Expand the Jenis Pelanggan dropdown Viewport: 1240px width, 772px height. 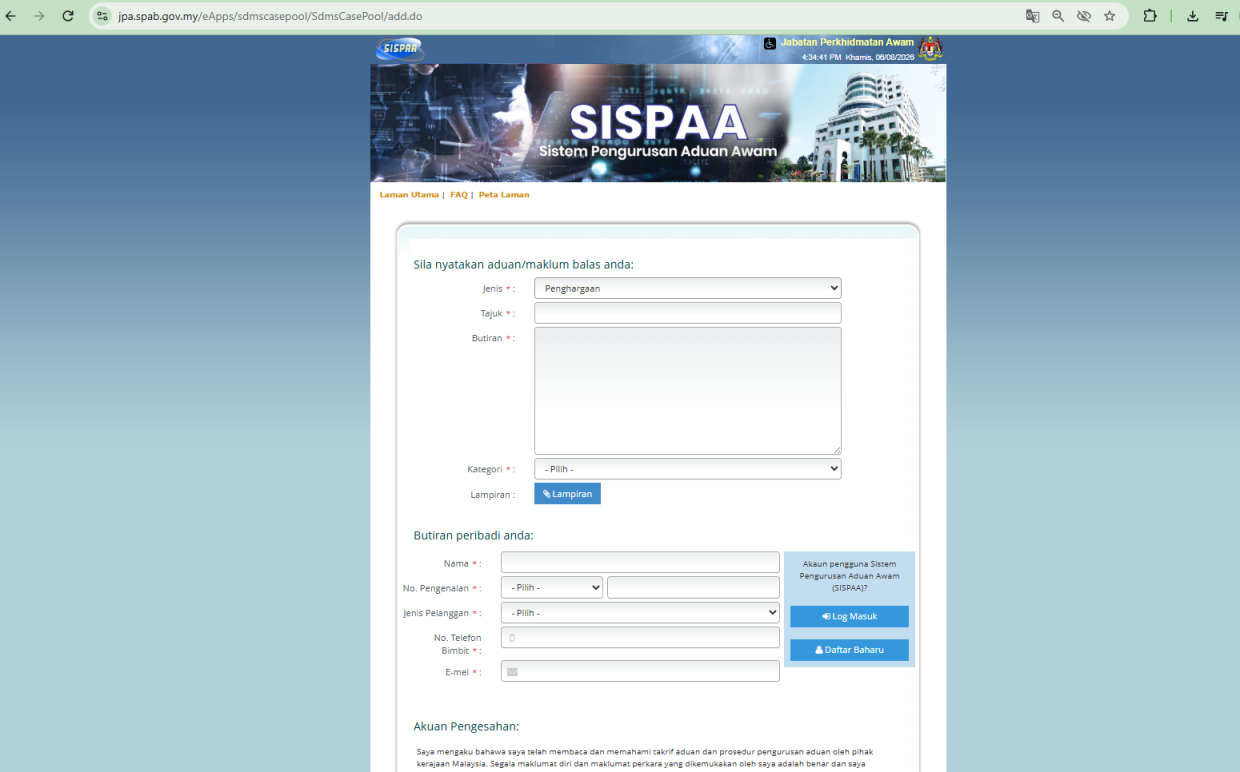click(x=640, y=612)
